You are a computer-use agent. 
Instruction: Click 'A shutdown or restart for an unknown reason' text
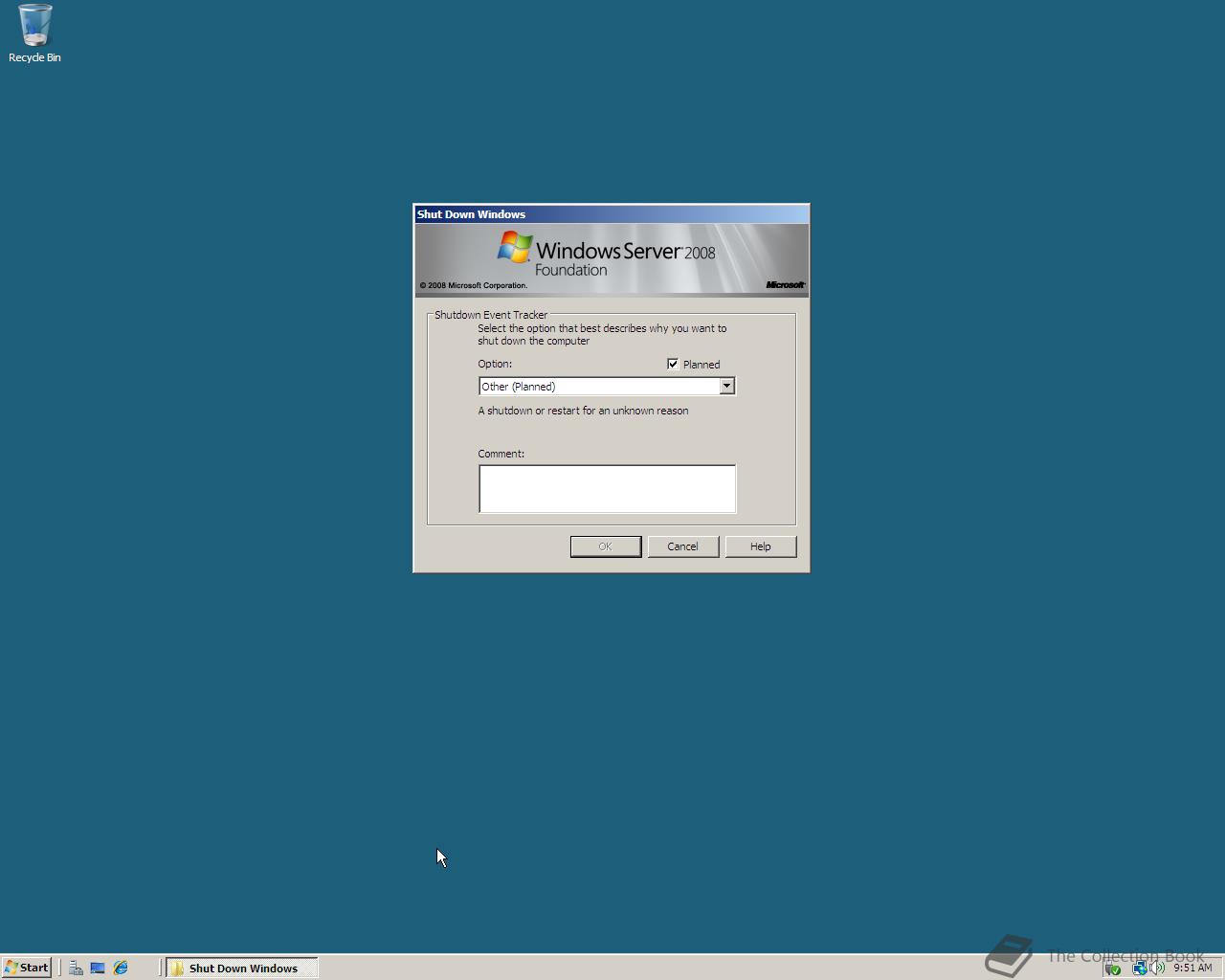pyautogui.click(x=583, y=411)
